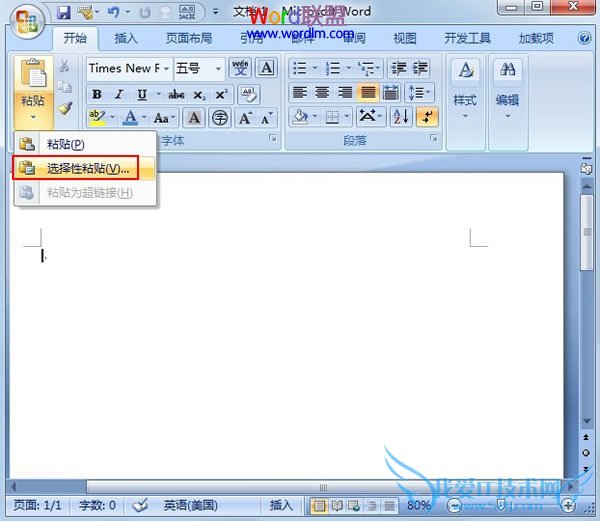
Task: Open Times New Roman font dropdown
Action: click(166, 69)
